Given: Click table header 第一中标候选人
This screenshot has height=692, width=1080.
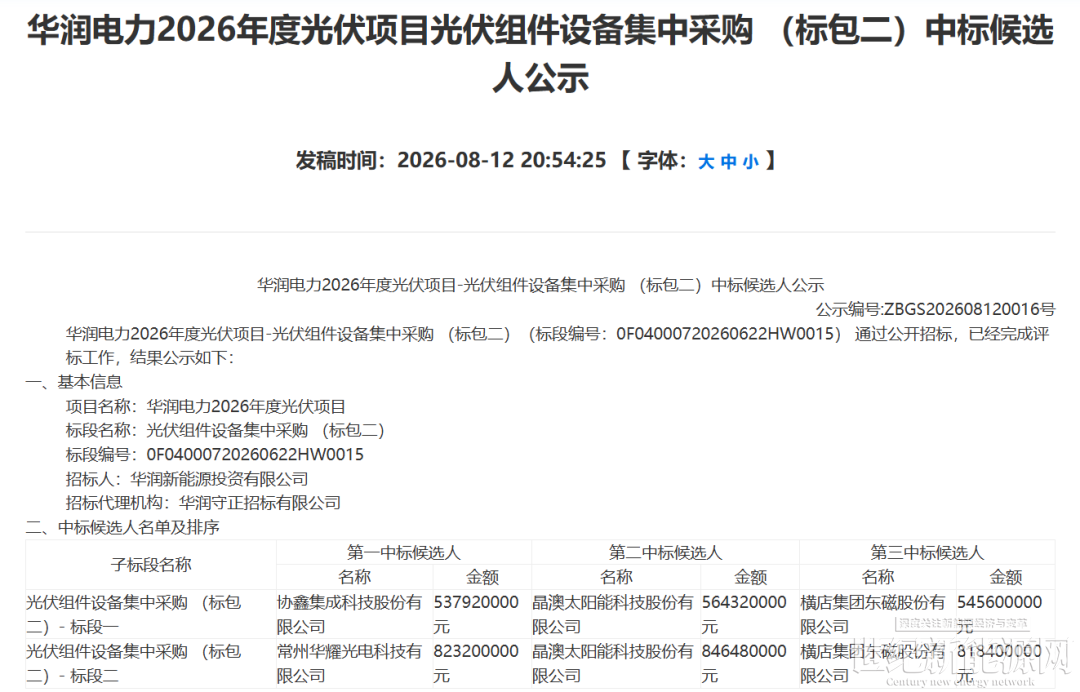Looking at the screenshot, I should pyautogui.click(x=404, y=552).
